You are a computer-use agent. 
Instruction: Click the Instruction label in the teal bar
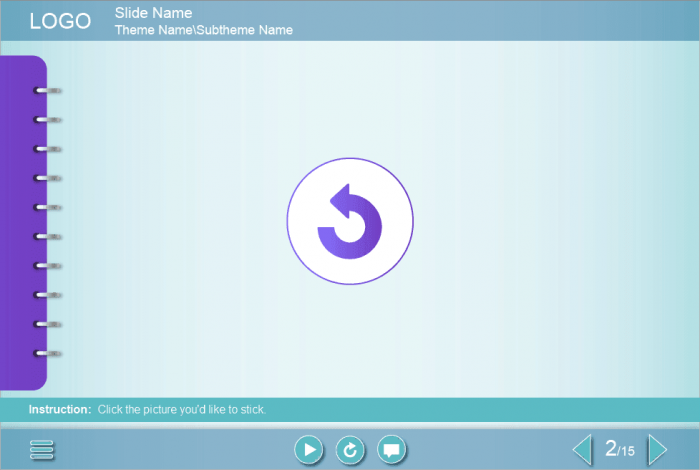pyautogui.click(x=60, y=409)
